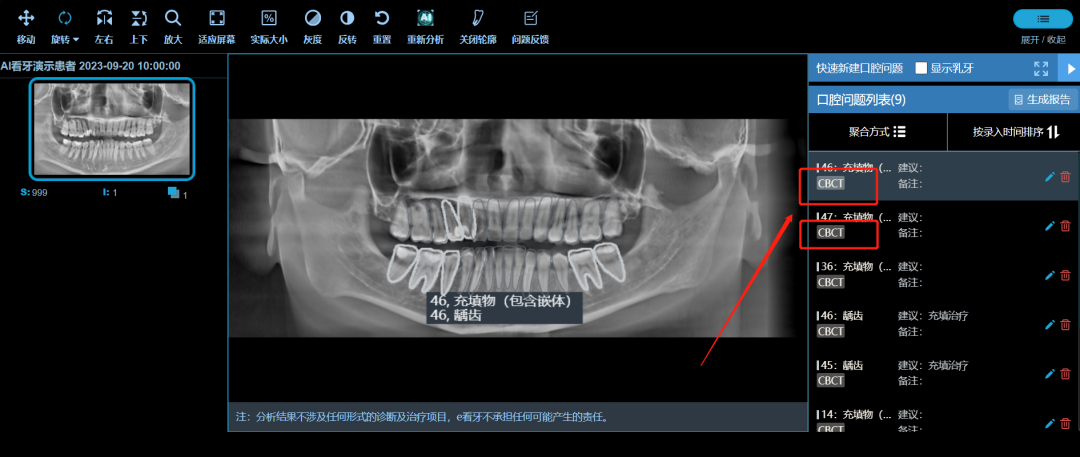This screenshot has width=1080, height=457.
Task: Delete the 46 充填物 problem entry
Action: 1066,176
